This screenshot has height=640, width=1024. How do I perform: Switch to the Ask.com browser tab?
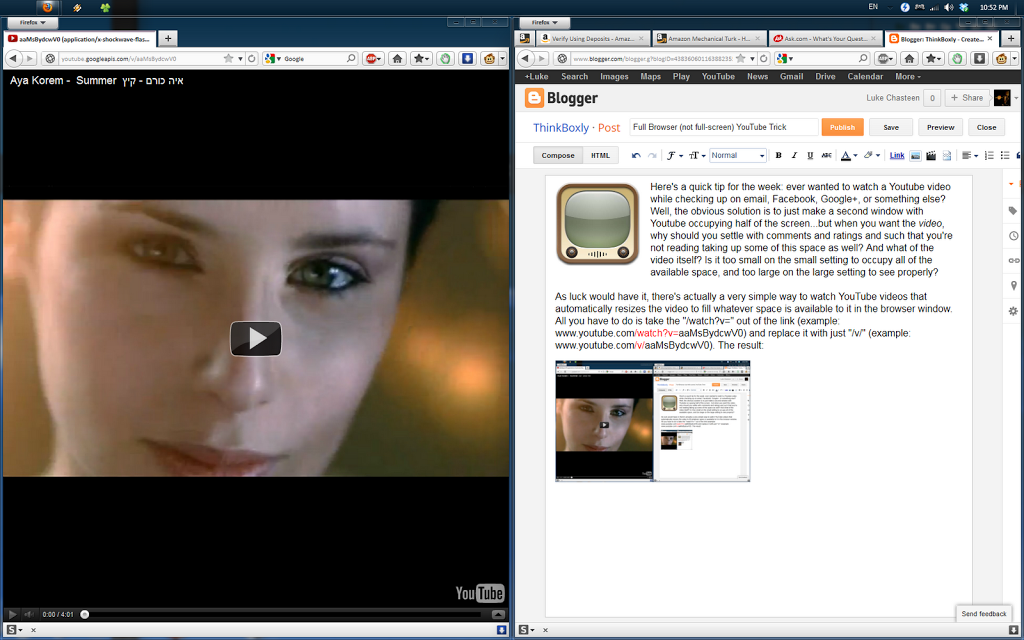pos(824,39)
